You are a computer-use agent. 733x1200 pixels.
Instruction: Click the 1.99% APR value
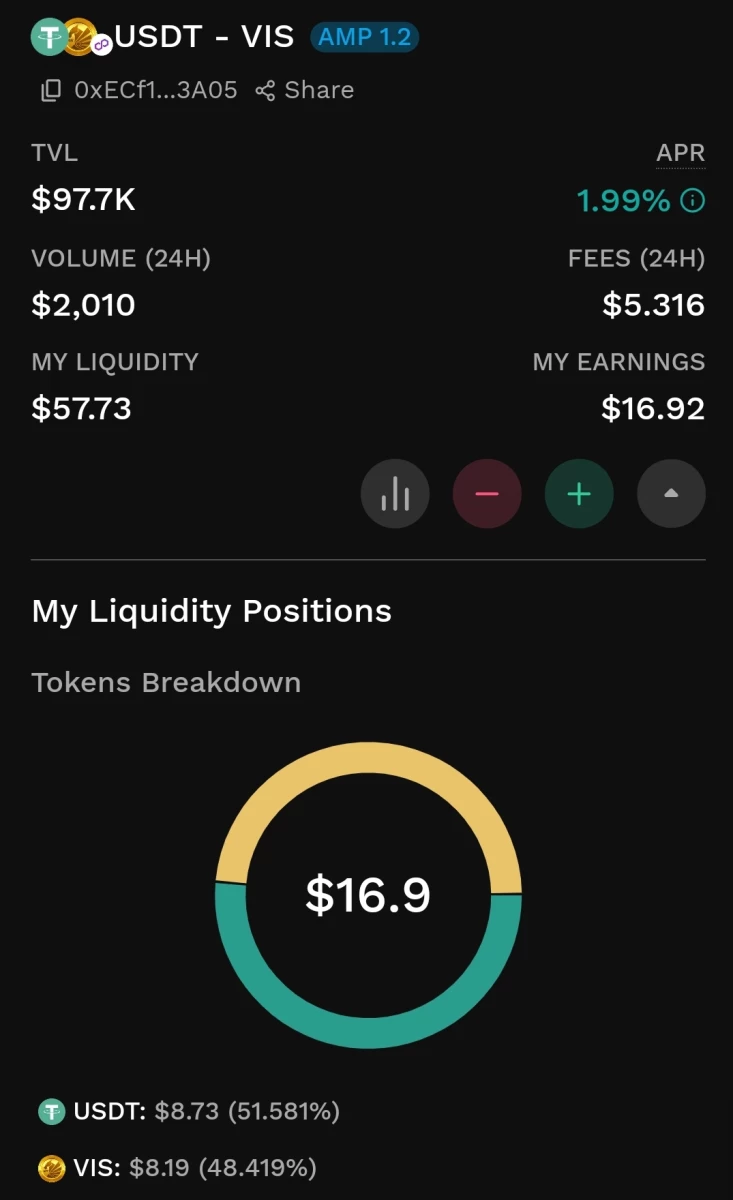(623, 201)
